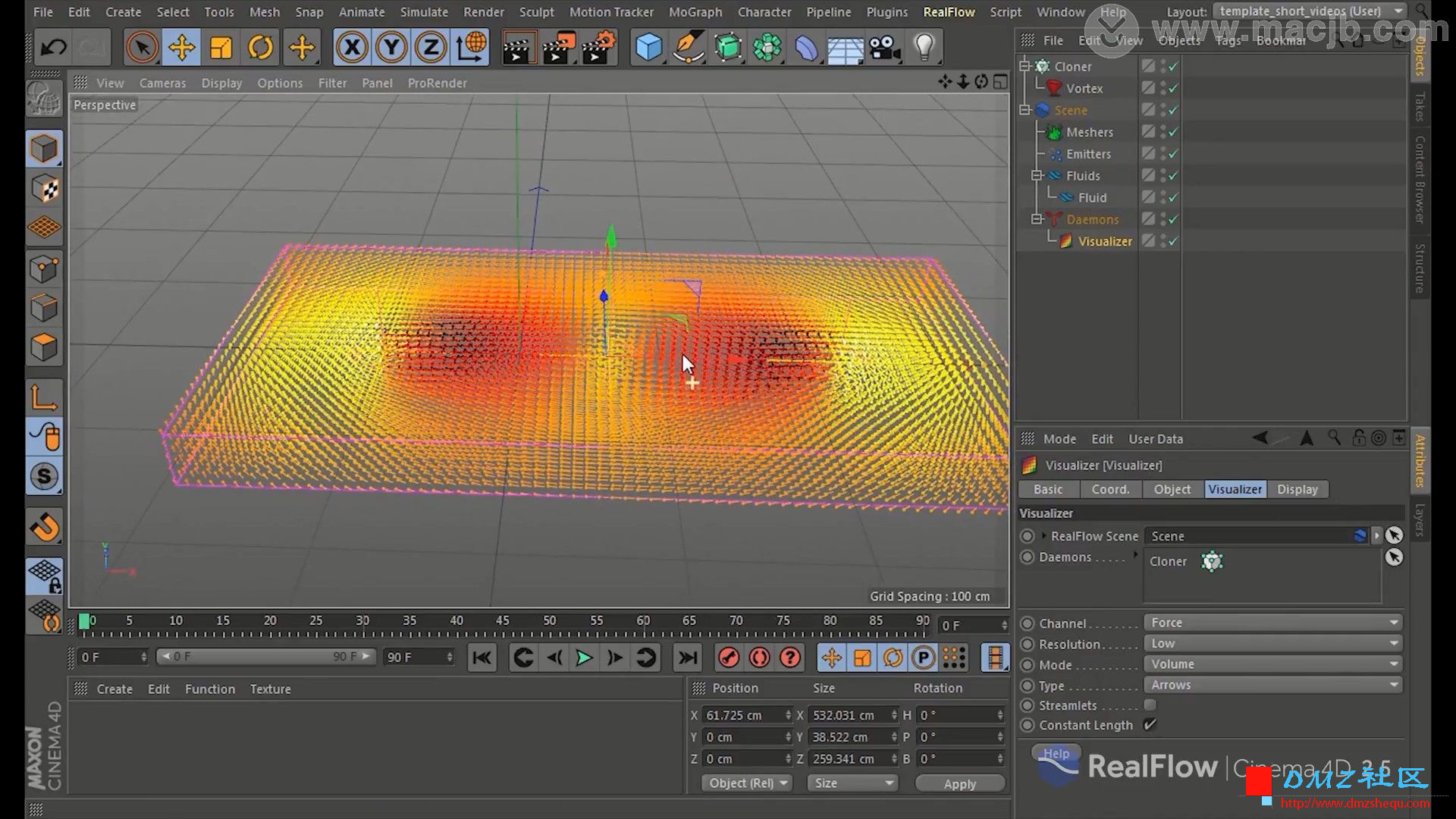This screenshot has width=1456, height=819.
Task: Click the RealFlow Scene link field
Action: coord(1257,536)
